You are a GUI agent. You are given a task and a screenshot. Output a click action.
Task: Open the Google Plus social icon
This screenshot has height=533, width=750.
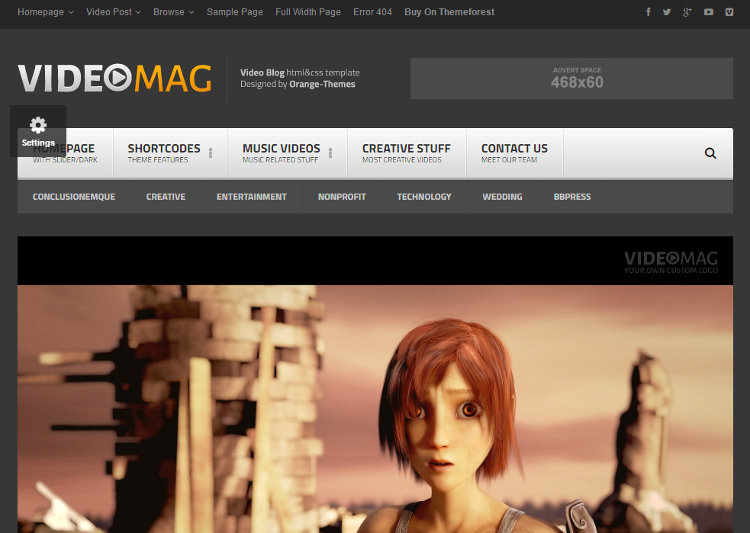click(x=687, y=12)
